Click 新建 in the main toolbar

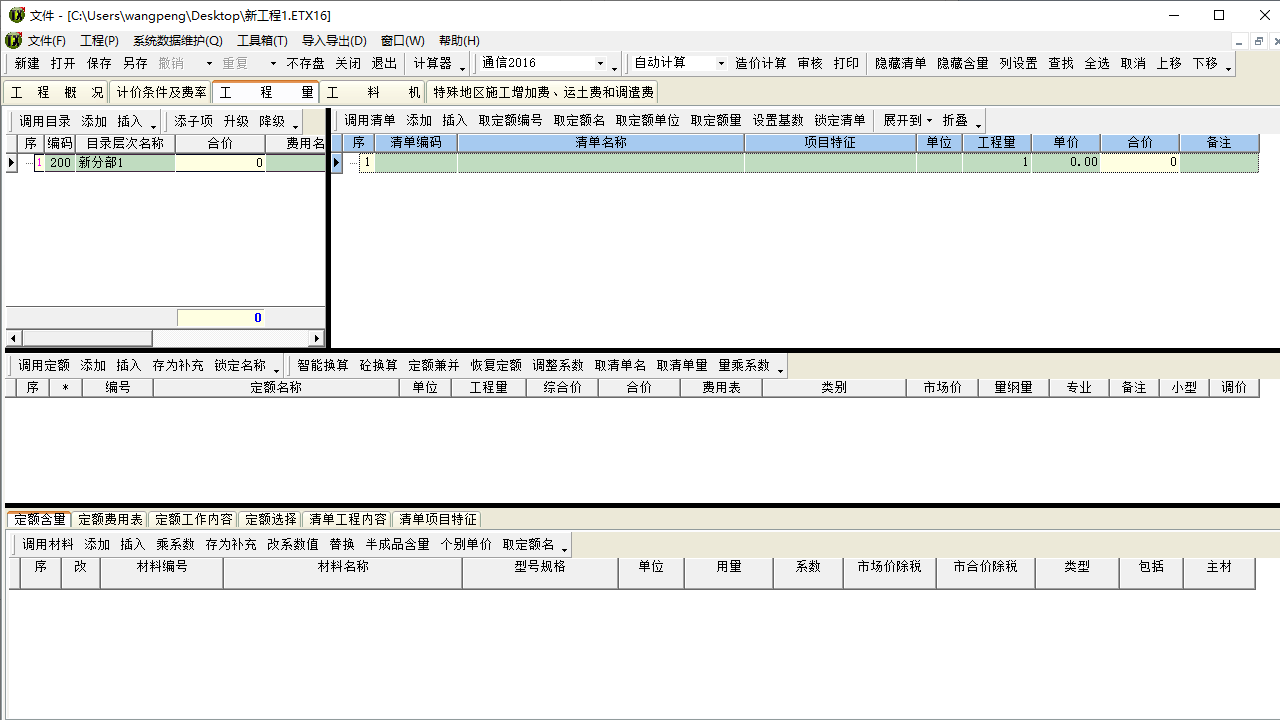pyautogui.click(x=27, y=63)
